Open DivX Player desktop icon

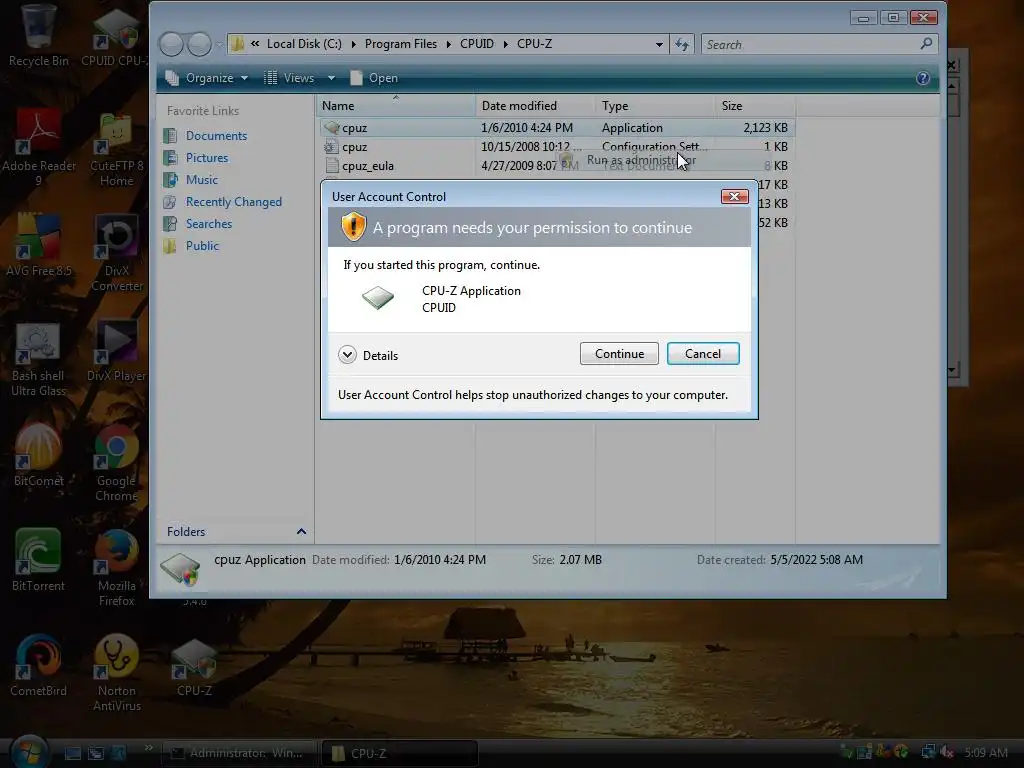pyautogui.click(x=116, y=351)
